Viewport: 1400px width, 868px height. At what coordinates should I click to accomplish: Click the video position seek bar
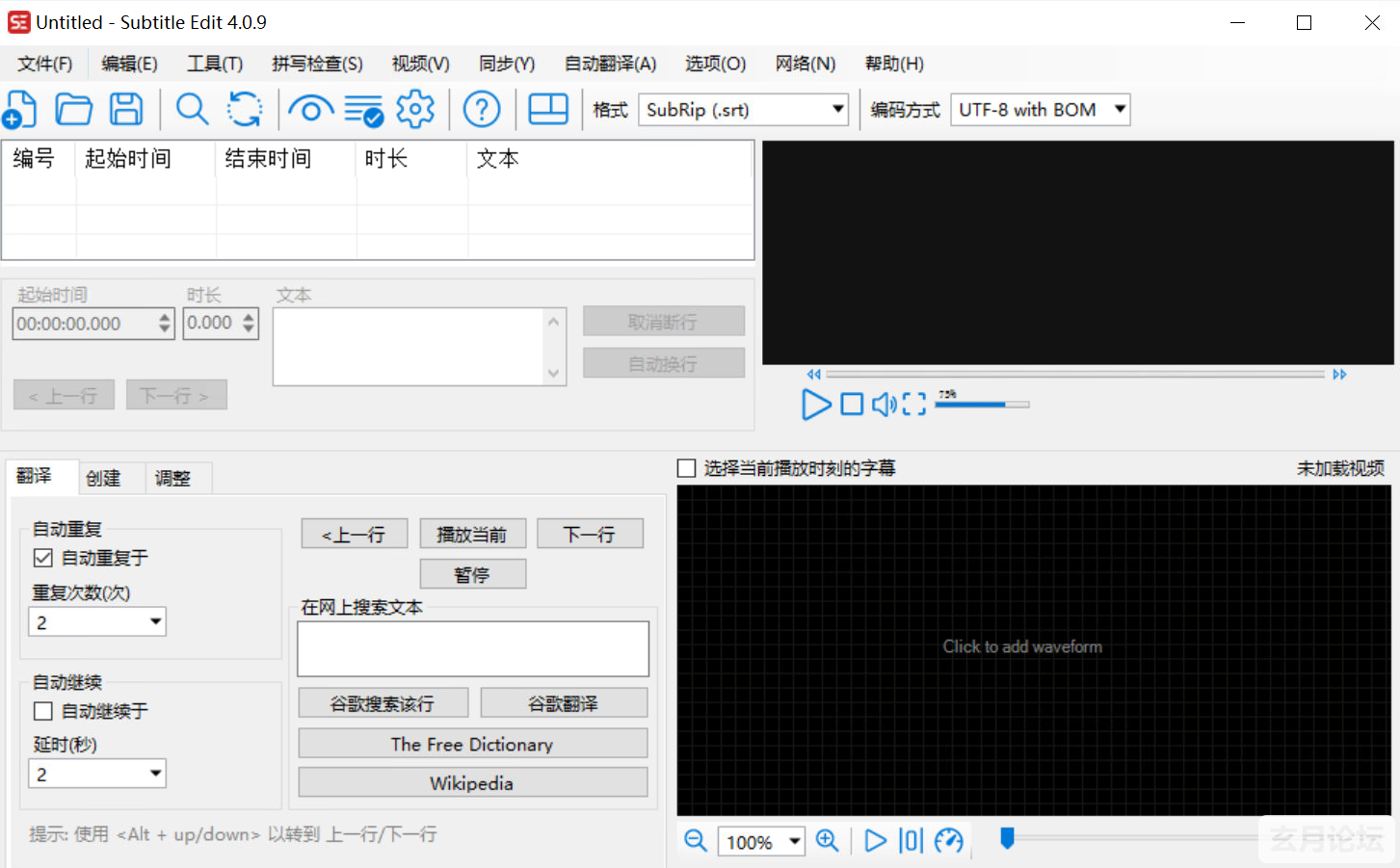1075,374
